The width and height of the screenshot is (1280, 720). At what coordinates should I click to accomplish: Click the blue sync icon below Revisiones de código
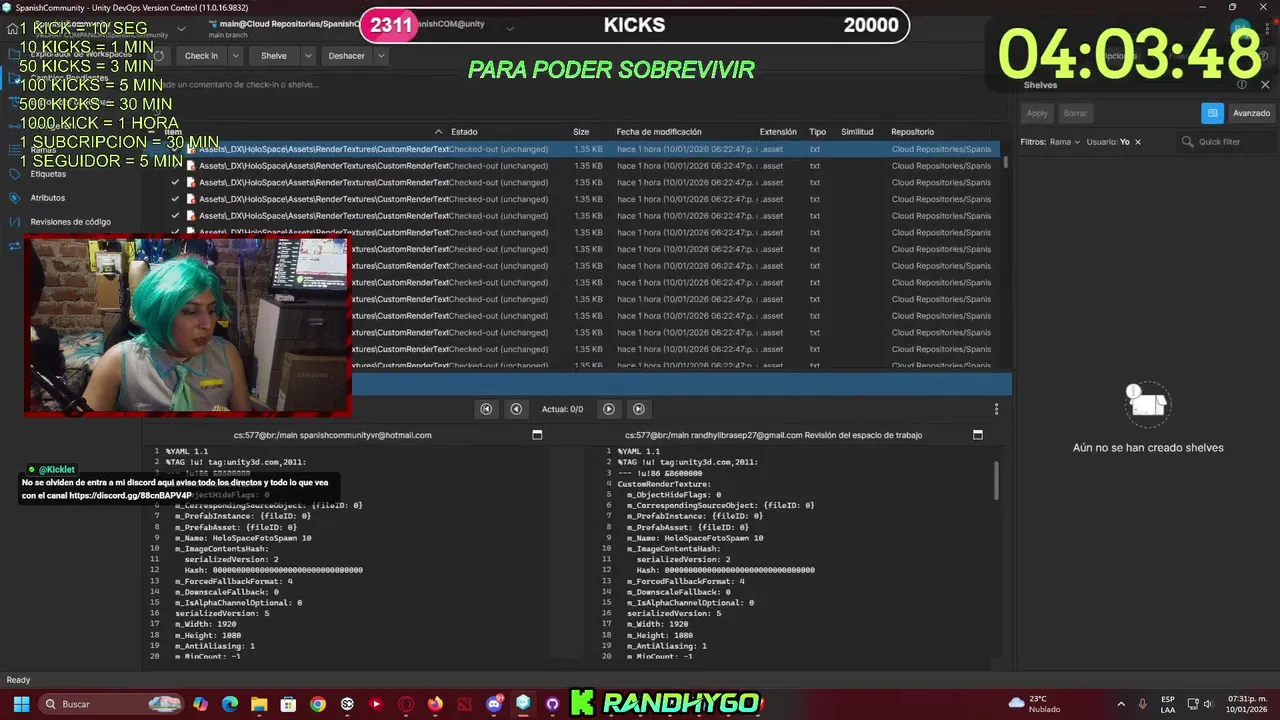pyautogui.click(x=15, y=245)
